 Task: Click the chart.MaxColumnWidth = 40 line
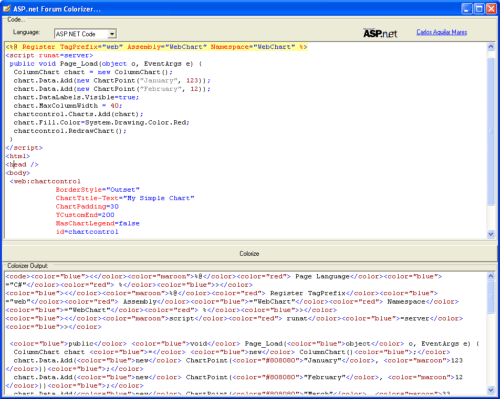tap(68, 106)
